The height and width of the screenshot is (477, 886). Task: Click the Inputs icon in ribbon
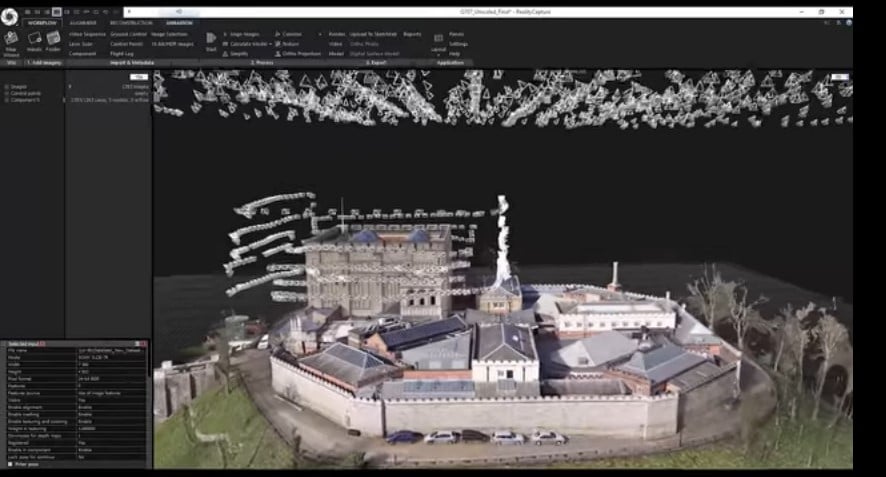[34, 40]
